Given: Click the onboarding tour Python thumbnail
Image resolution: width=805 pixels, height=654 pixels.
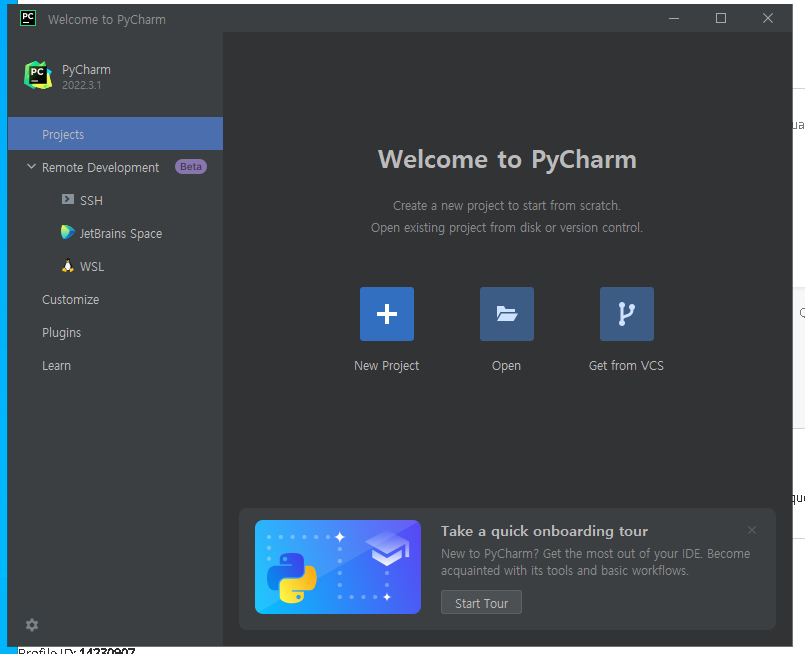Looking at the screenshot, I should tap(338, 567).
